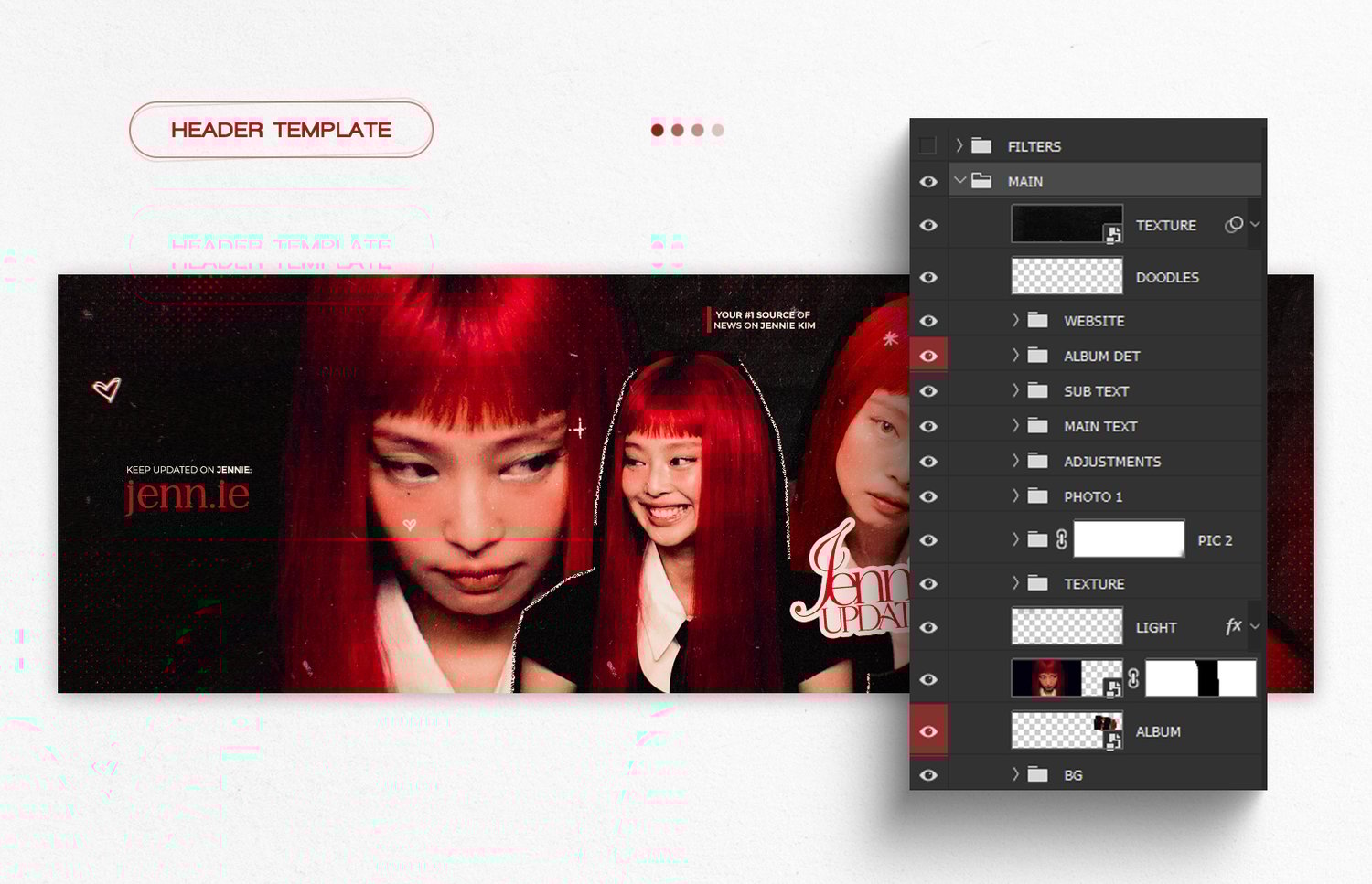
Task: Expand the WEBSITE group
Action: [1015, 320]
